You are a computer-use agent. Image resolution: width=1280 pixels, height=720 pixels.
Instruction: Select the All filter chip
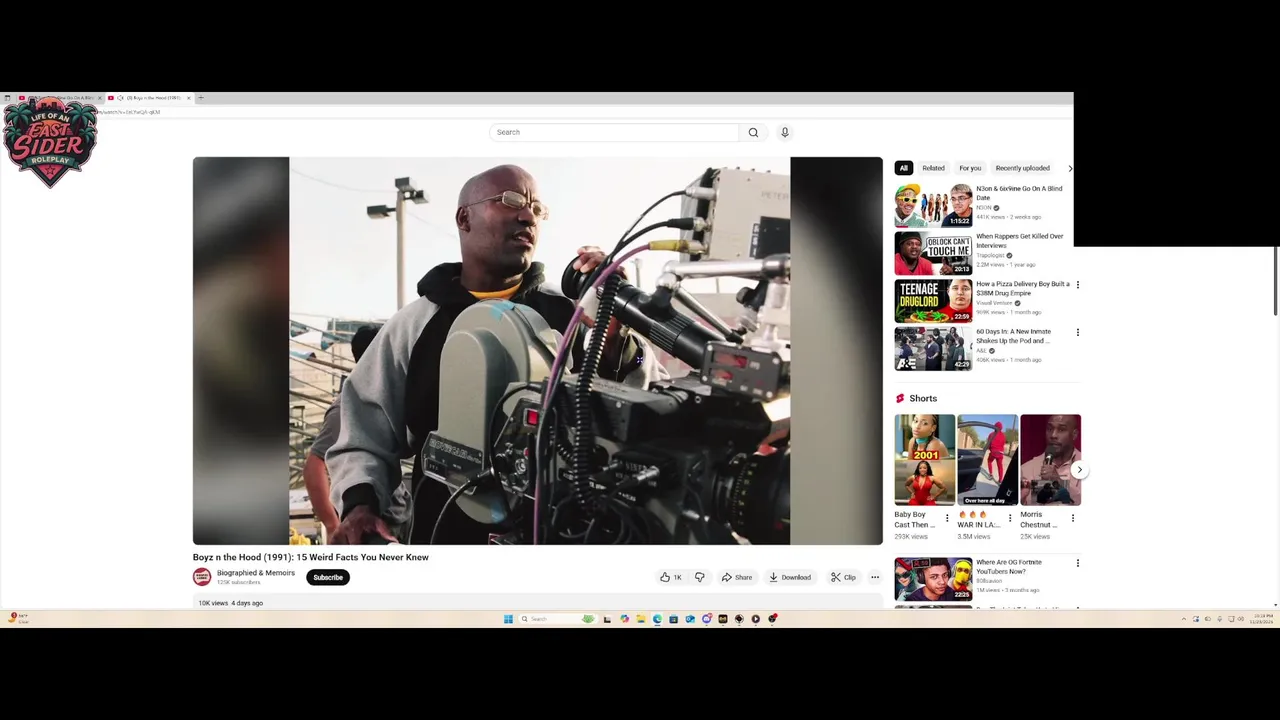pos(903,168)
